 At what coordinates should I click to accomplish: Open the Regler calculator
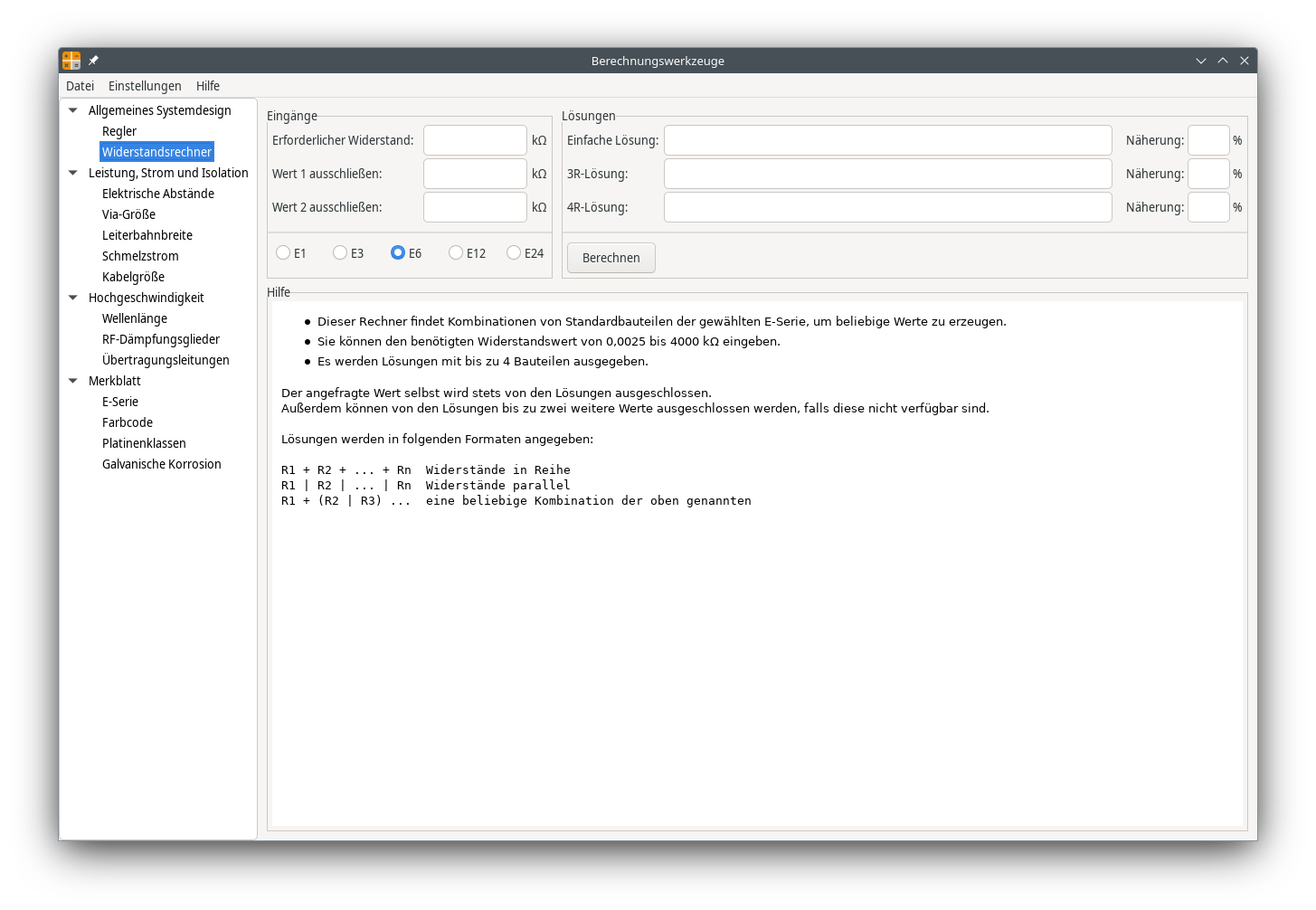coord(119,131)
